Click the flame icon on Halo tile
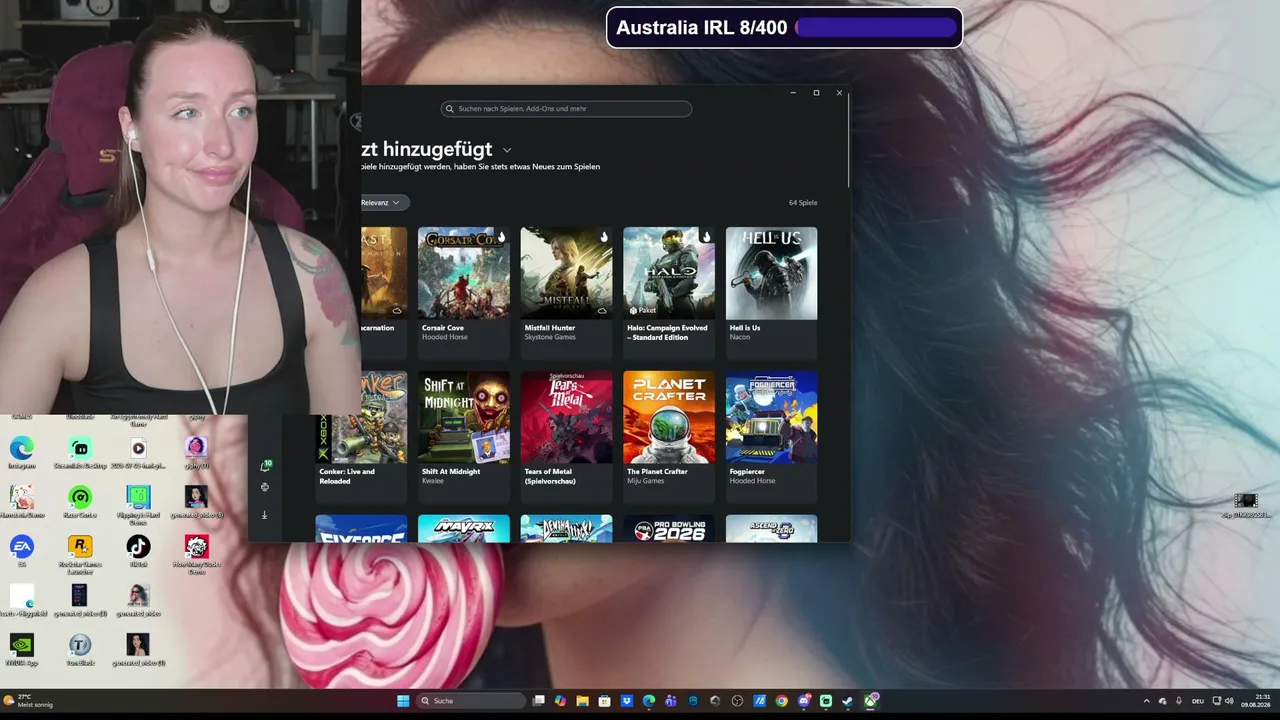1280x720 pixels. coord(706,237)
